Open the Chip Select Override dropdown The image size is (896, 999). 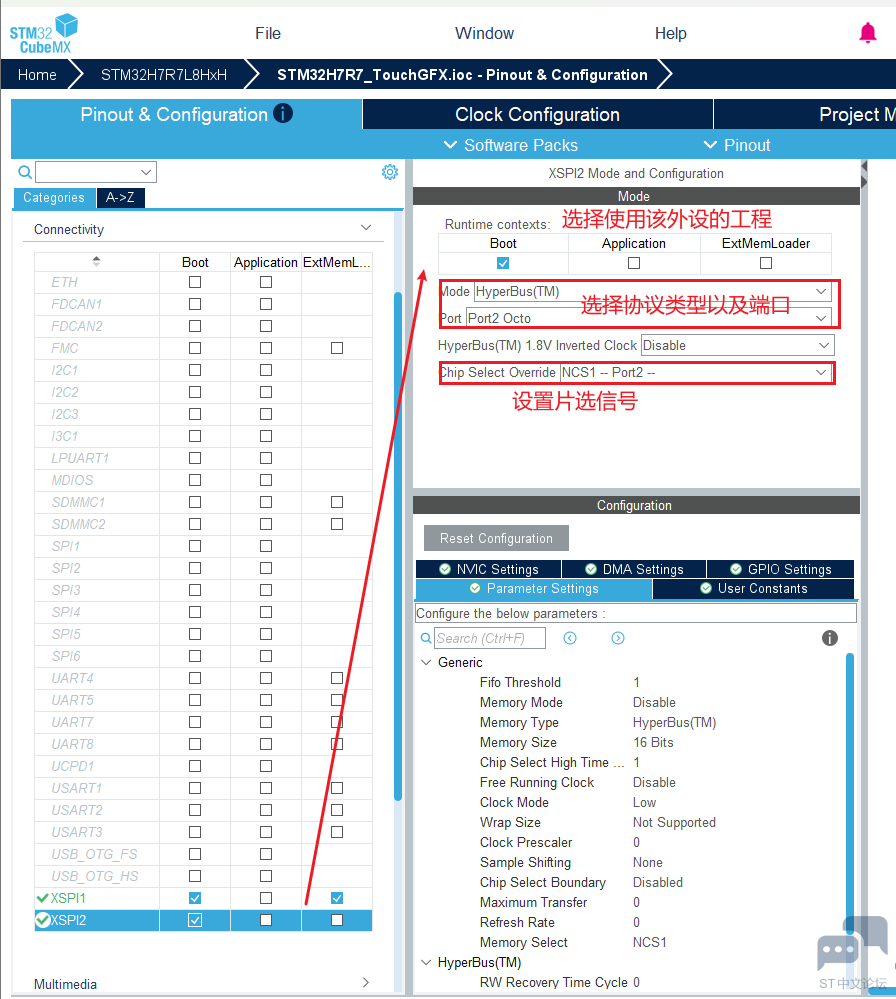tap(696, 373)
